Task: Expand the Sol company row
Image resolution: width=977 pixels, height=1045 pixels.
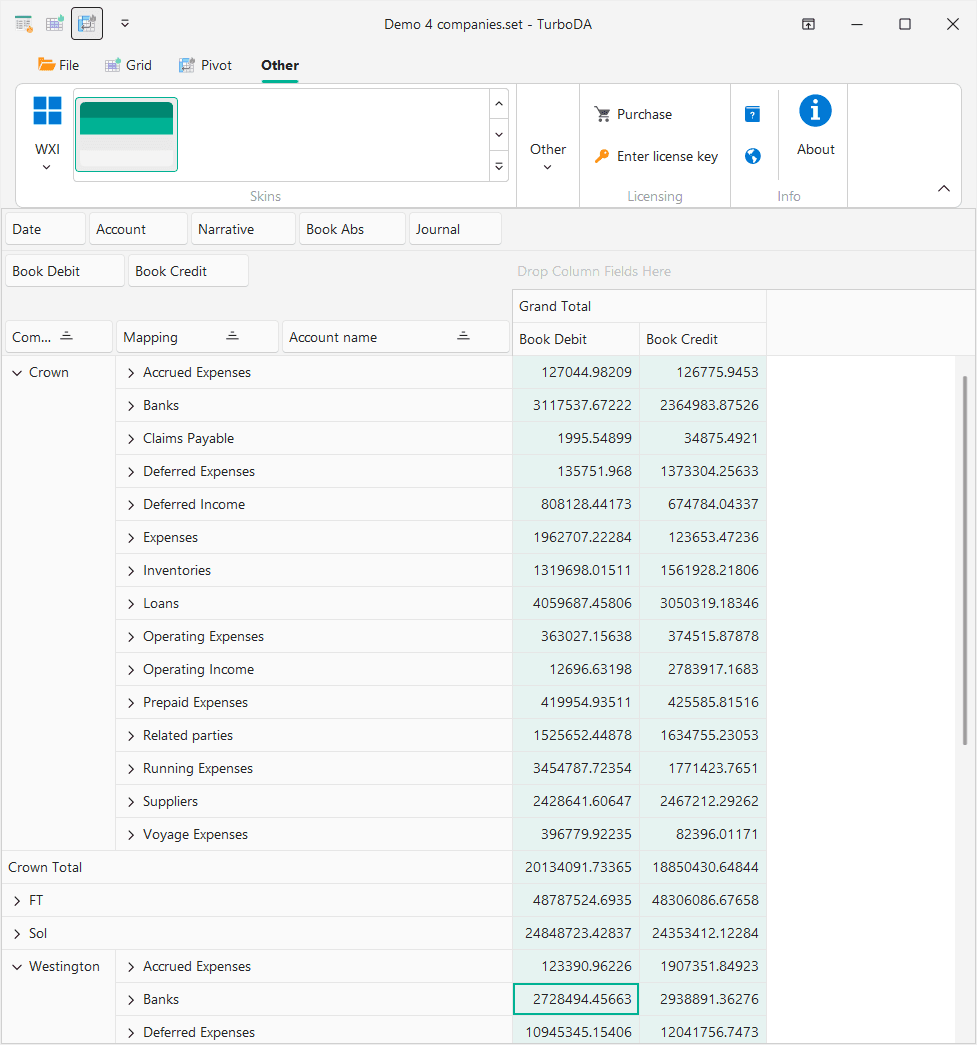Action: (x=17, y=934)
